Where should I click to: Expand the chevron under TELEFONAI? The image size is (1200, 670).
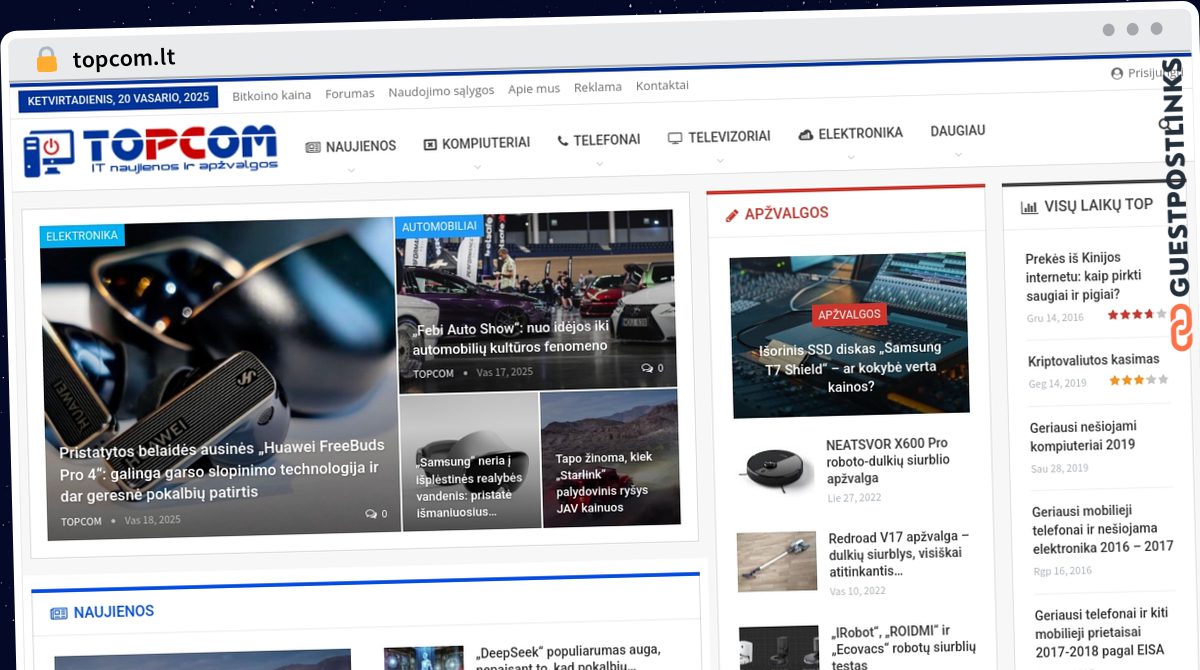click(599, 164)
